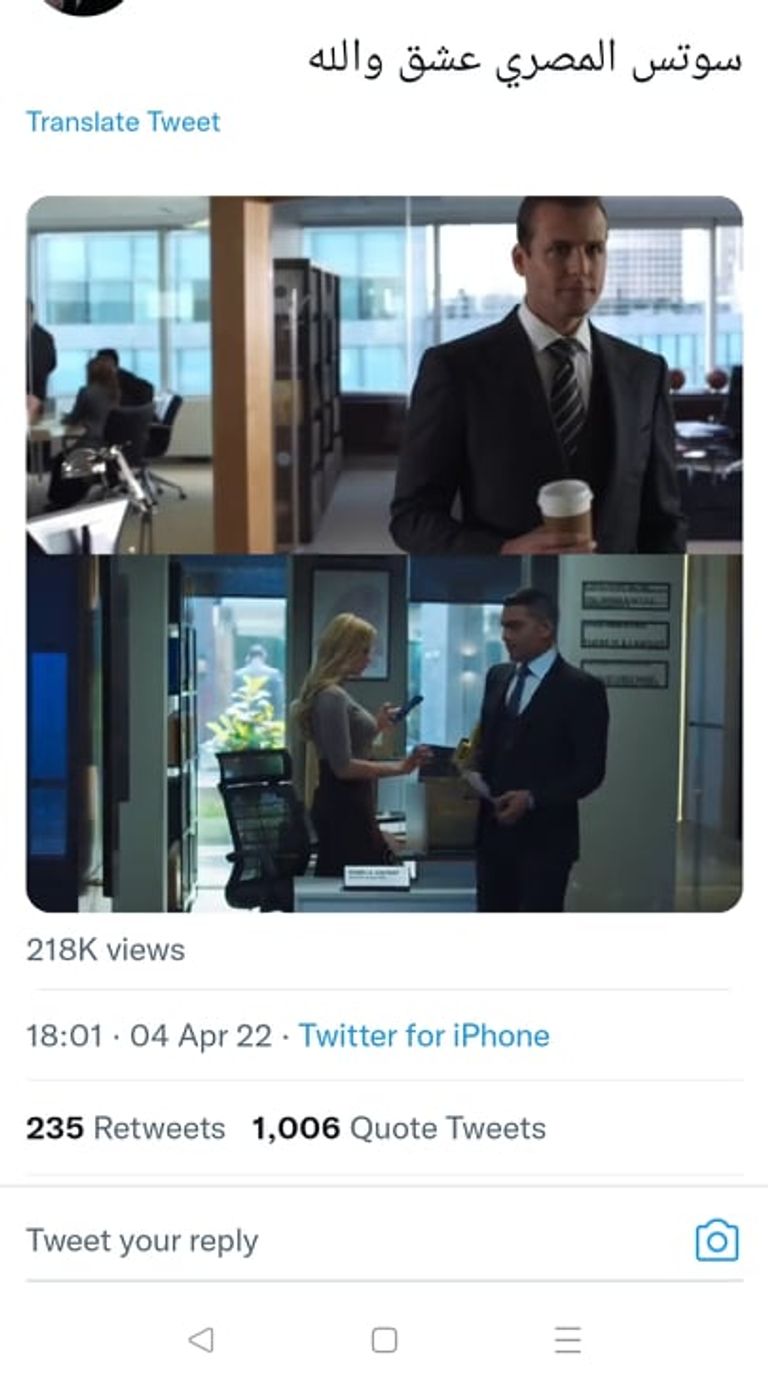Play the embedded Suits video
The height and width of the screenshot is (1388, 768).
[384, 555]
